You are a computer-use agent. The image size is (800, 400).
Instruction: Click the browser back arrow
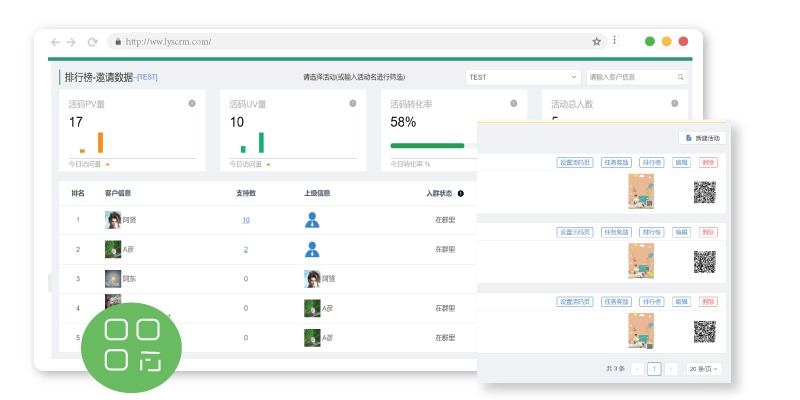tap(55, 42)
